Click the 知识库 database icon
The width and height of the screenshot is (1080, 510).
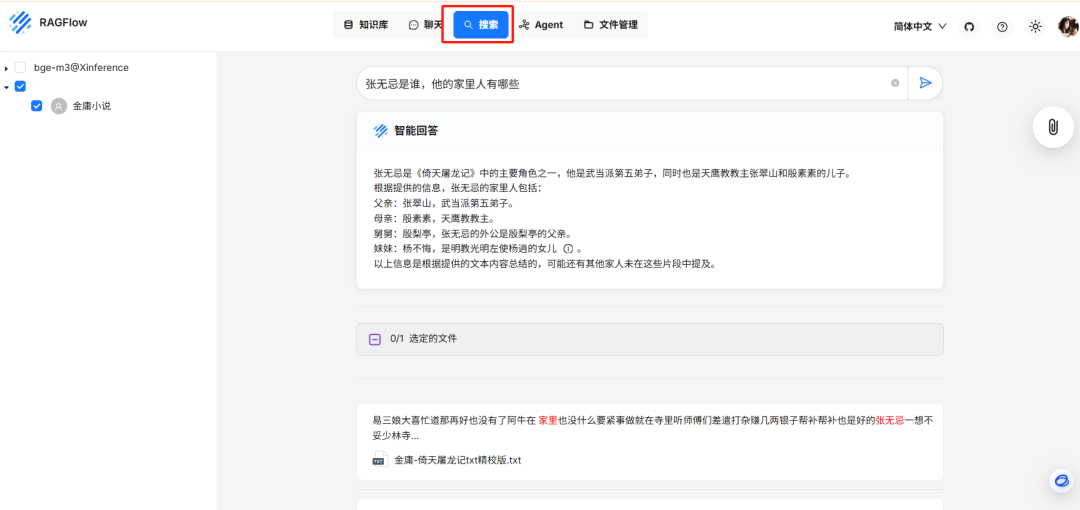pos(348,25)
